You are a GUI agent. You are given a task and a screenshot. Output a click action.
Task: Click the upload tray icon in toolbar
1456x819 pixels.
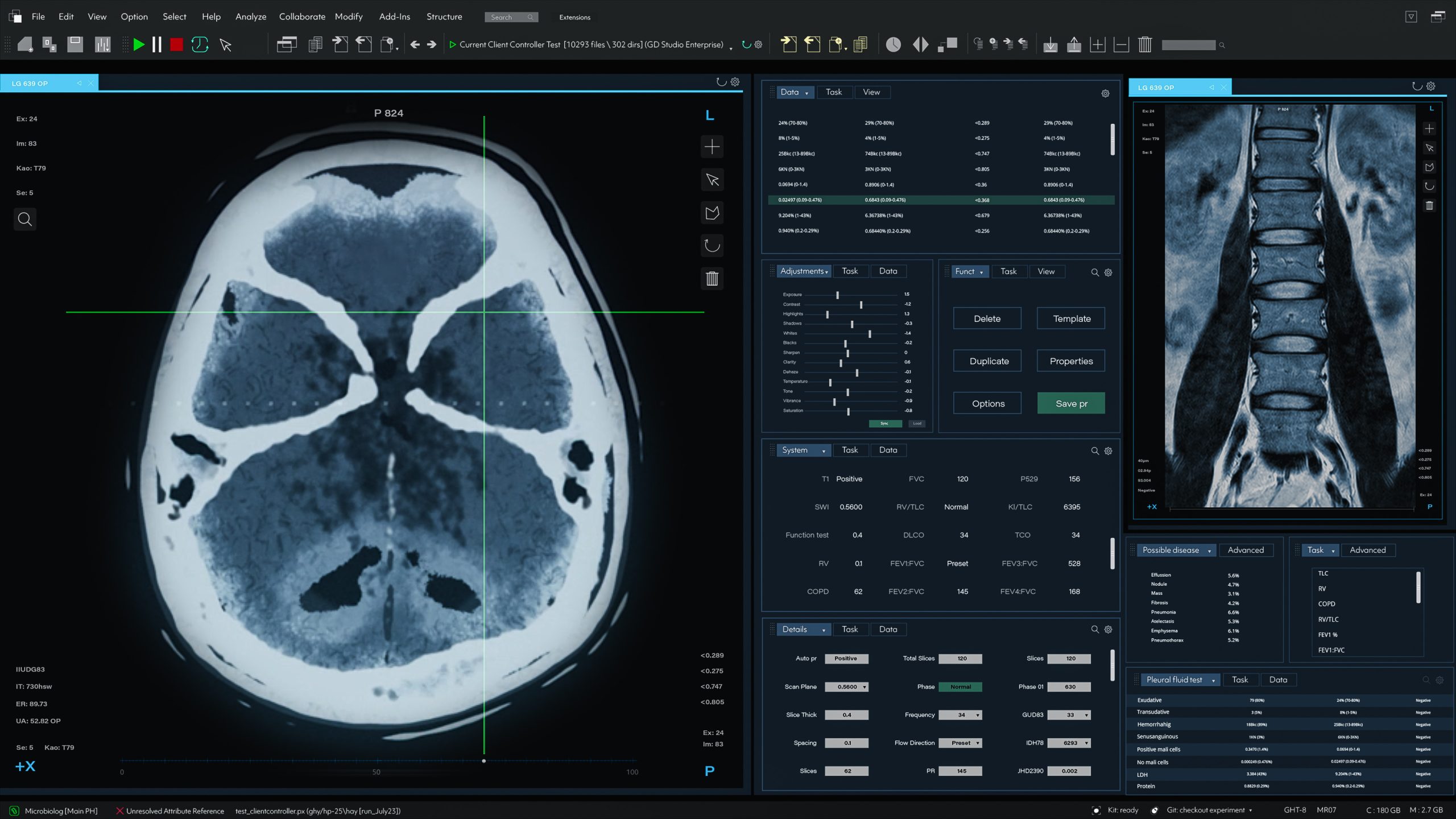click(x=1074, y=44)
